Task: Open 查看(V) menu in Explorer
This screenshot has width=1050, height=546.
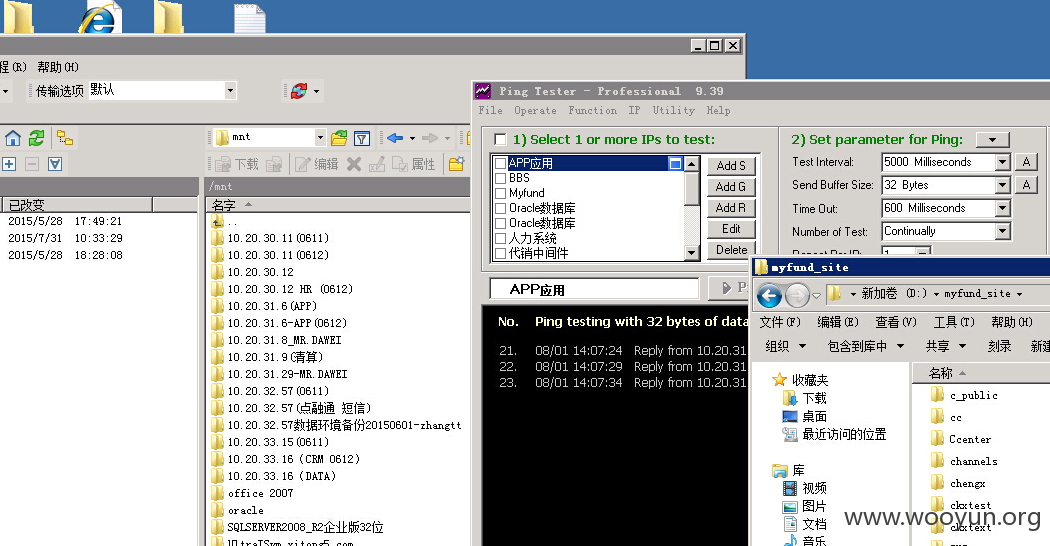Action: click(895, 322)
